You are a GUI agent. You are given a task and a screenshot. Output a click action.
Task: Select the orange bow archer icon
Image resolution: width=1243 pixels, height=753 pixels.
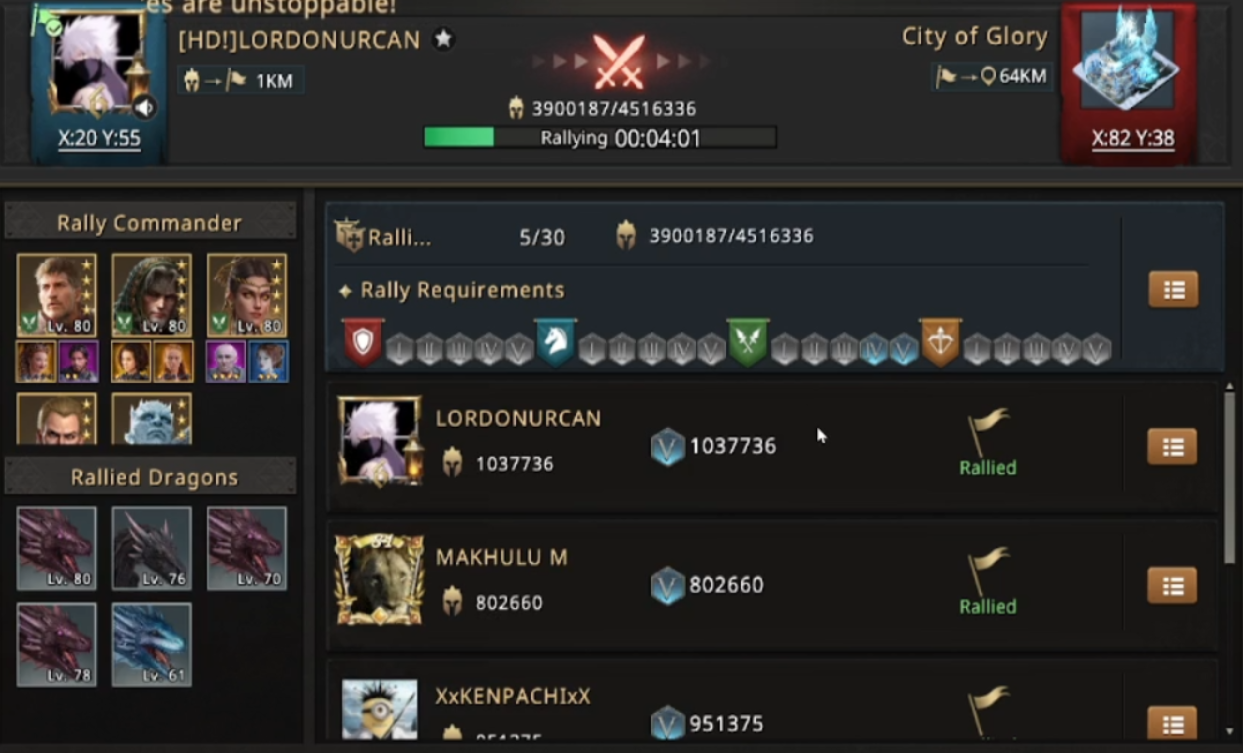941,342
